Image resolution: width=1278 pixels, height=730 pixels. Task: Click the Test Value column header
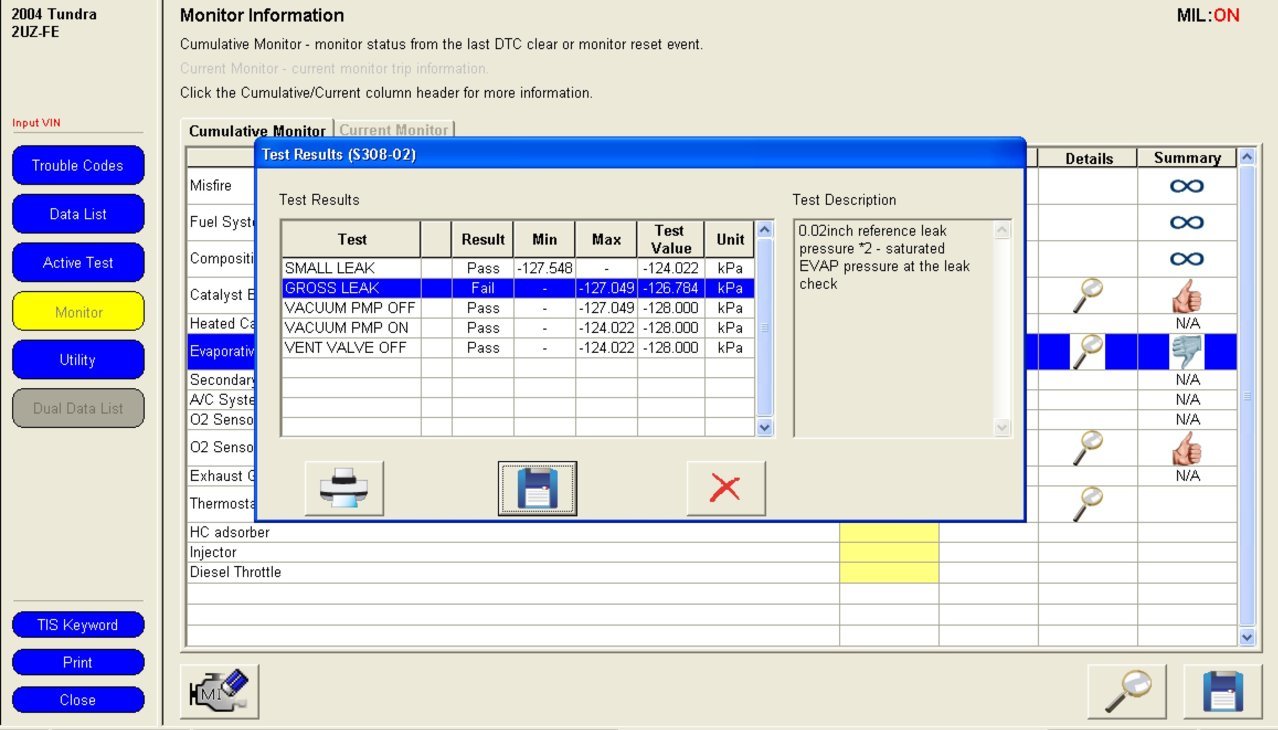point(670,239)
